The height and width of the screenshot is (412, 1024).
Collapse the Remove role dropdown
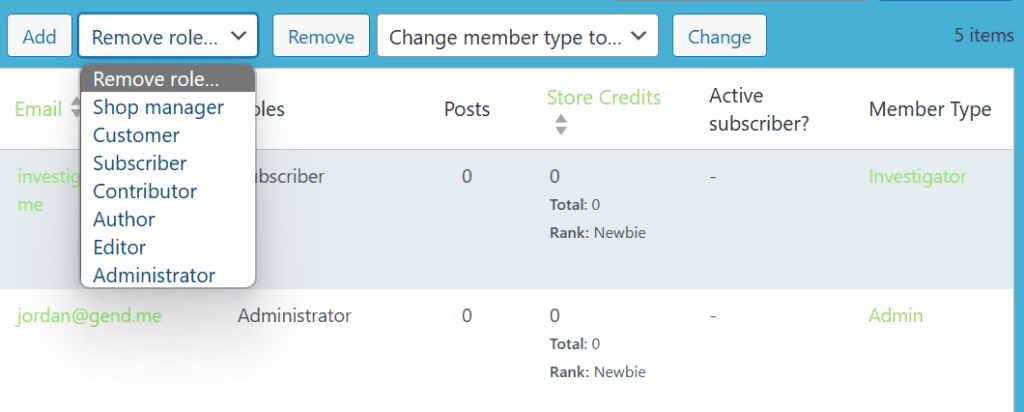pyautogui.click(x=168, y=36)
